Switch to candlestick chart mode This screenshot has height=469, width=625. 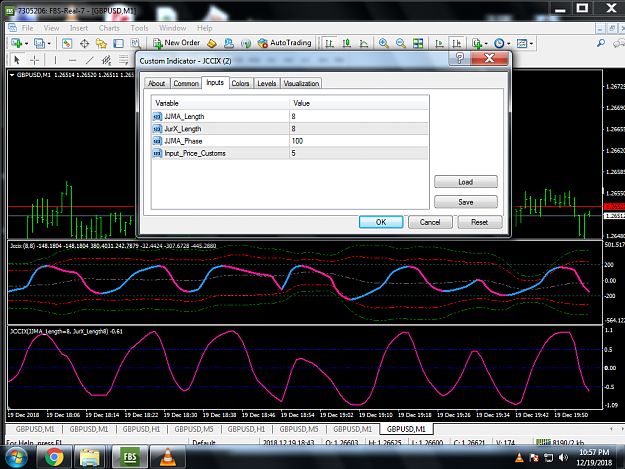(346, 43)
